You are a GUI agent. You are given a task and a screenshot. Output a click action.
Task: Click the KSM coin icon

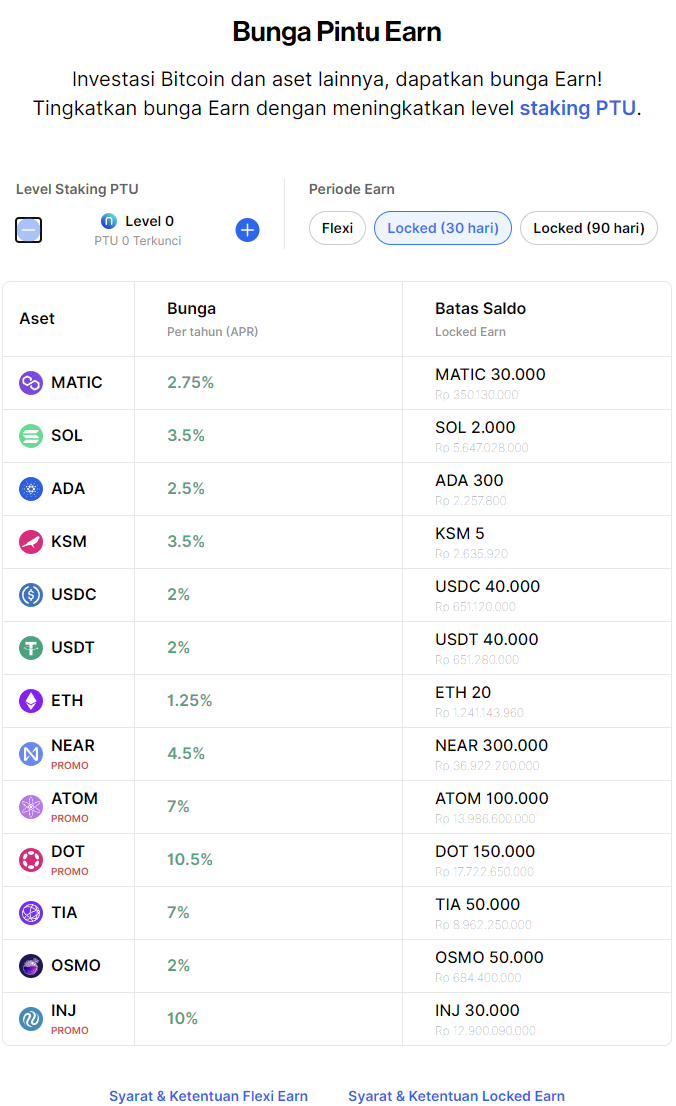30,542
